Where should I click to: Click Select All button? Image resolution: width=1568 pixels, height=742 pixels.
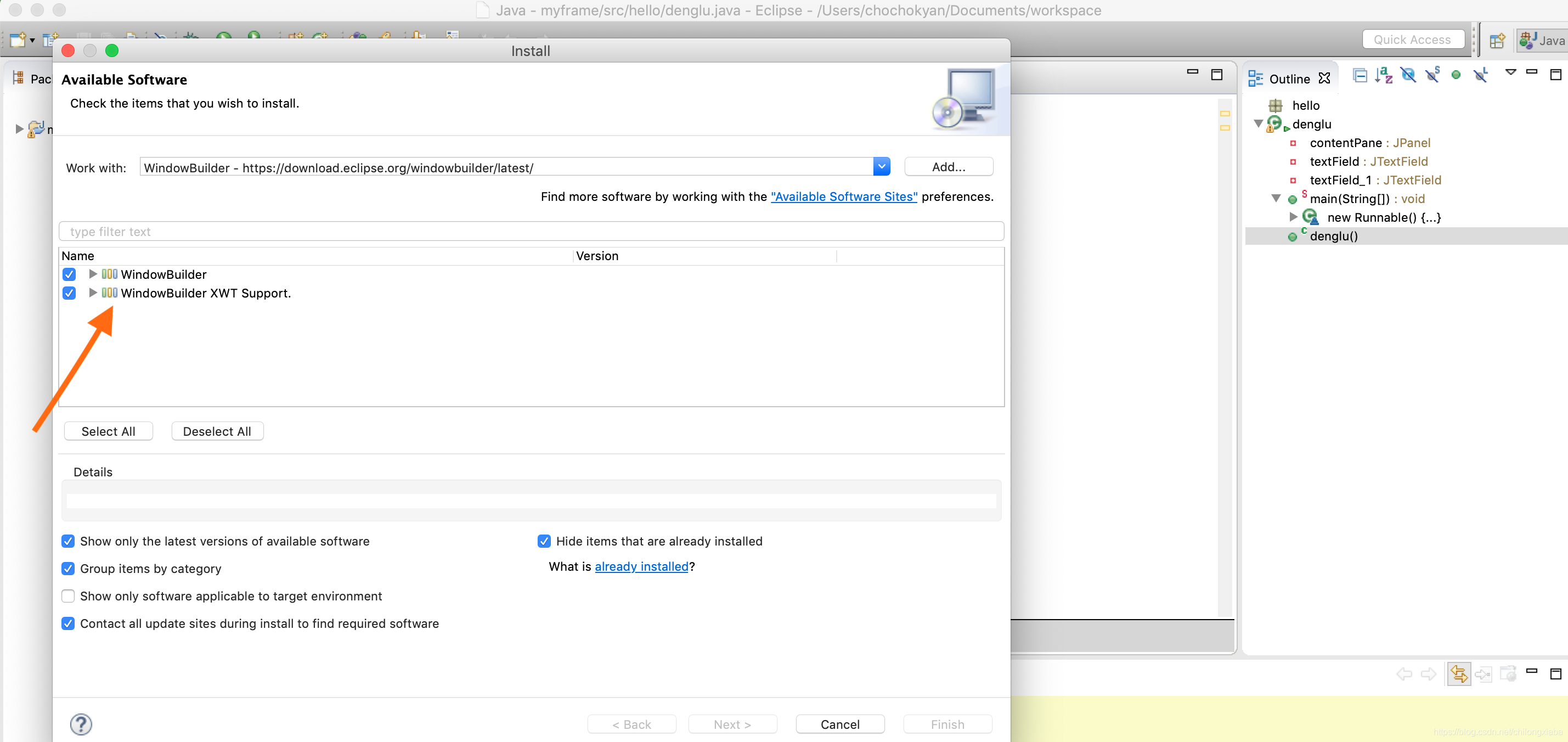coord(108,431)
